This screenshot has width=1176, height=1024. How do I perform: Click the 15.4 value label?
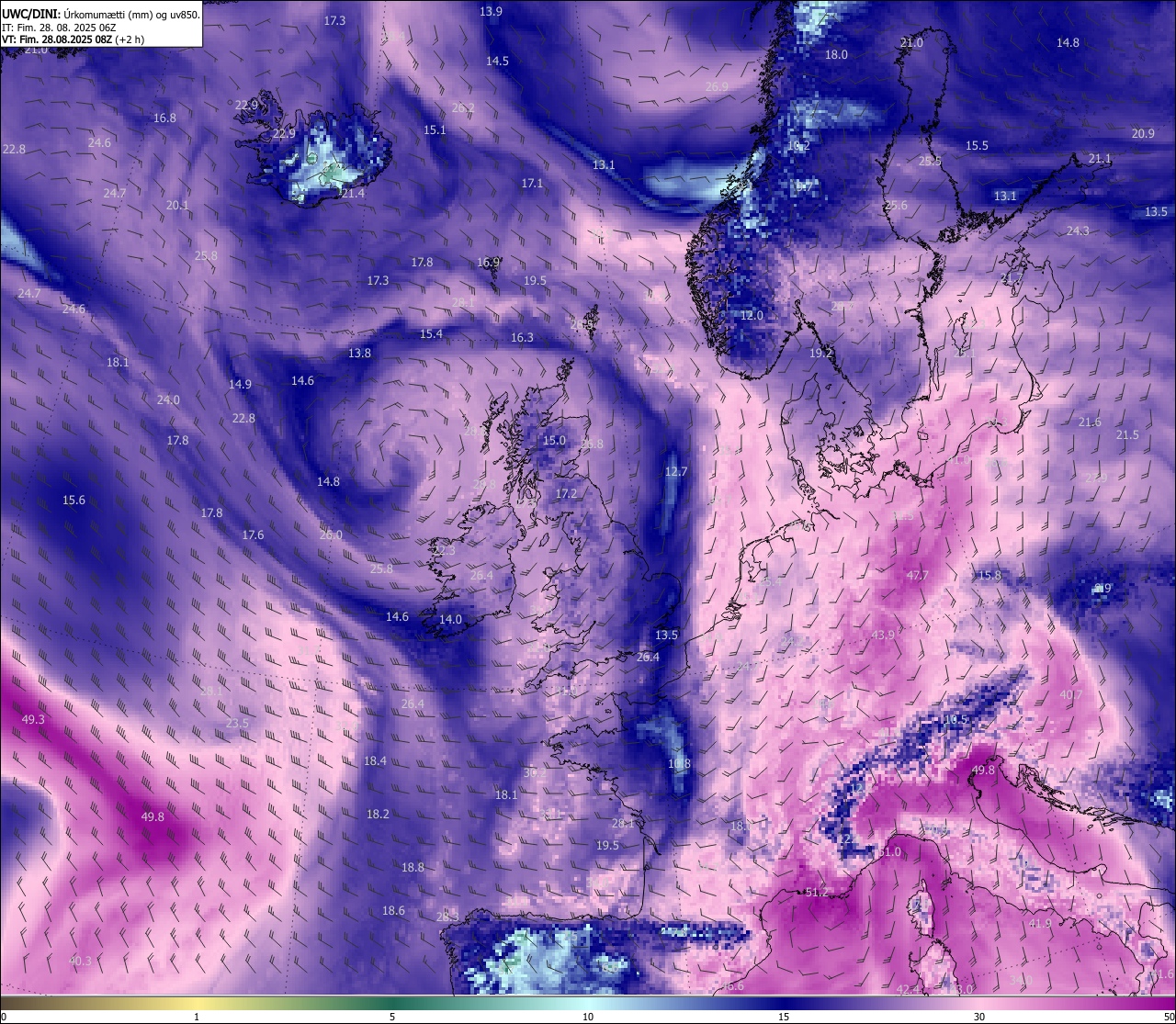pyautogui.click(x=431, y=333)
